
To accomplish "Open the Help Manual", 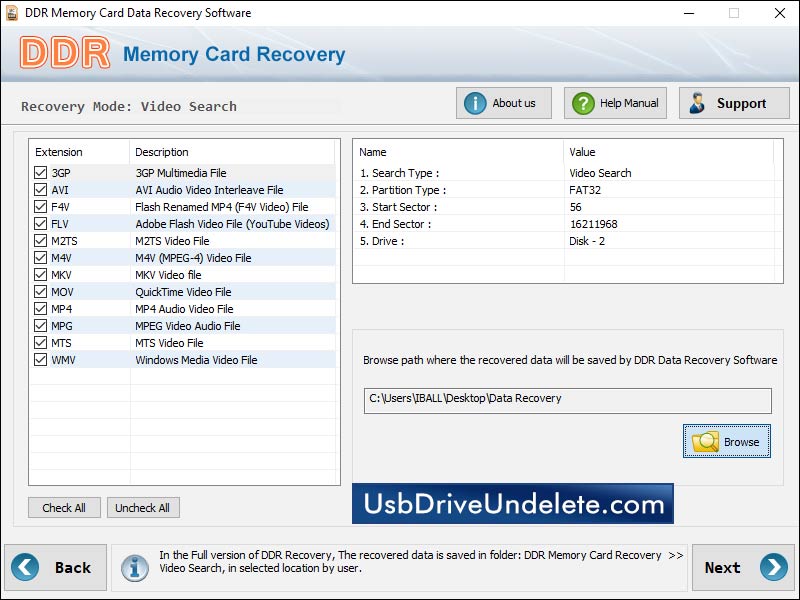I will [615, 103].
